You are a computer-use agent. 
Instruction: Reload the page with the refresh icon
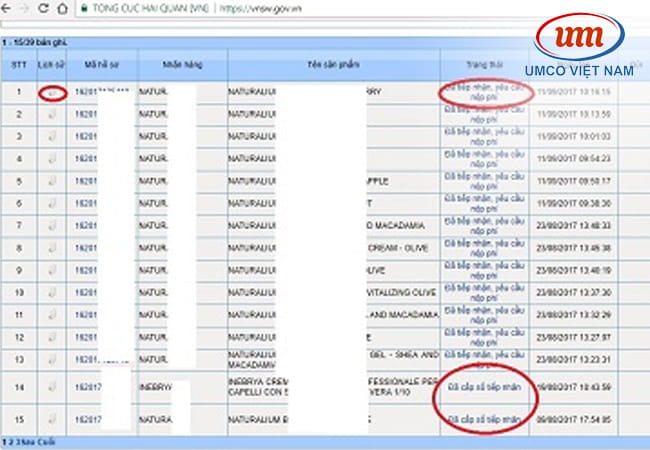click(44, 8)
